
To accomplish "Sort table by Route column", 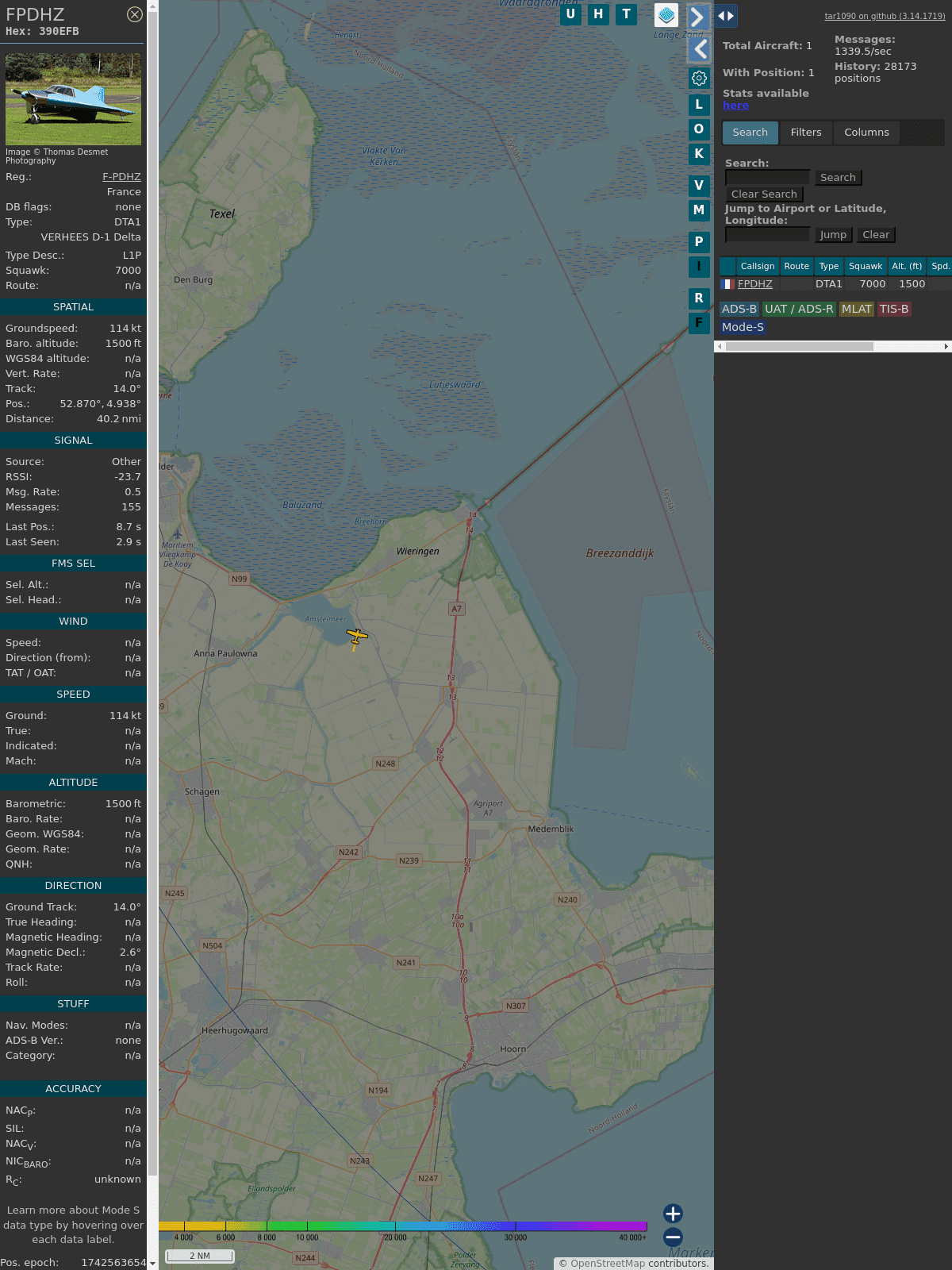I will point(797,266).
